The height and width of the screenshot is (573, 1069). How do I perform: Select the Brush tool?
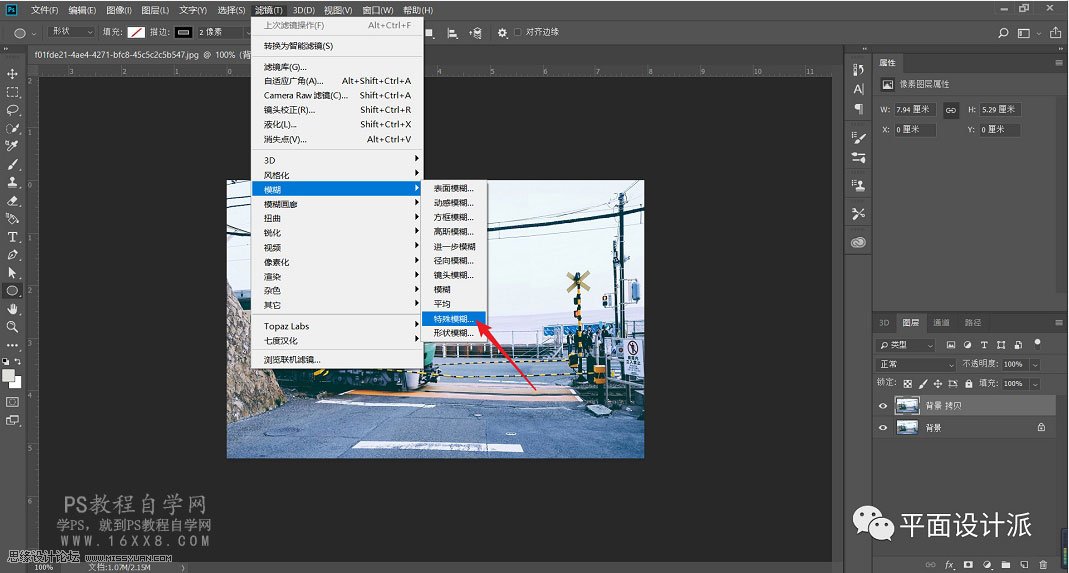(x=12, y=164)
